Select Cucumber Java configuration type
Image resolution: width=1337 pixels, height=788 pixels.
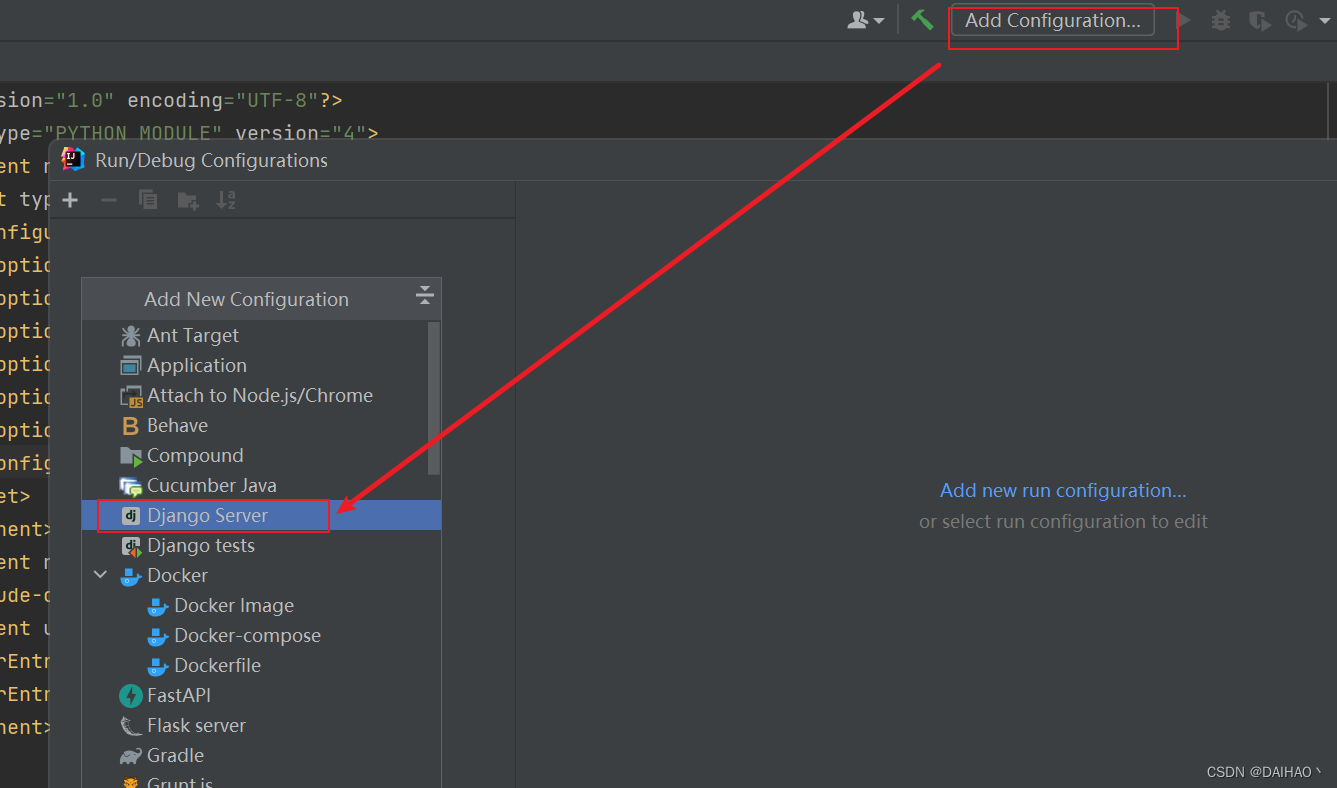tap(261, 485)
